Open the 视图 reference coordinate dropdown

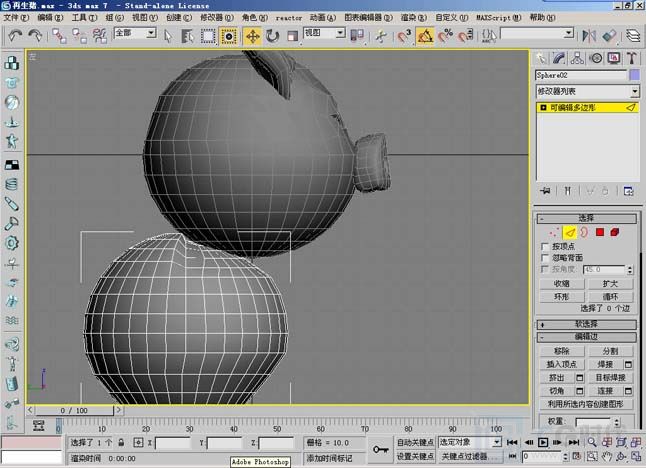point(324,33)
